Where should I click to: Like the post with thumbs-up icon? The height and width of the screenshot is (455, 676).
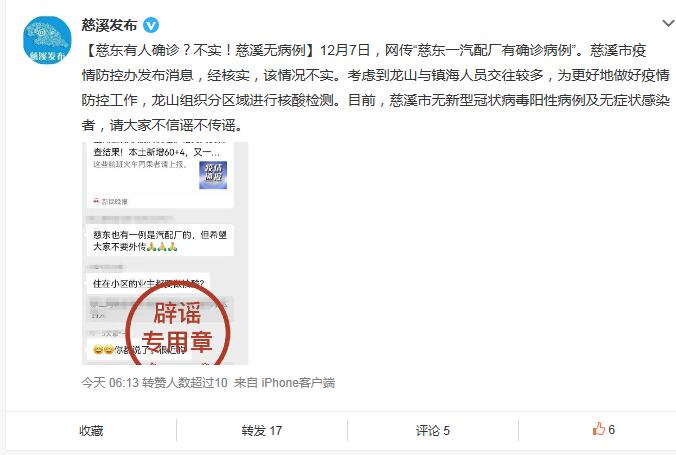point(598,429)
